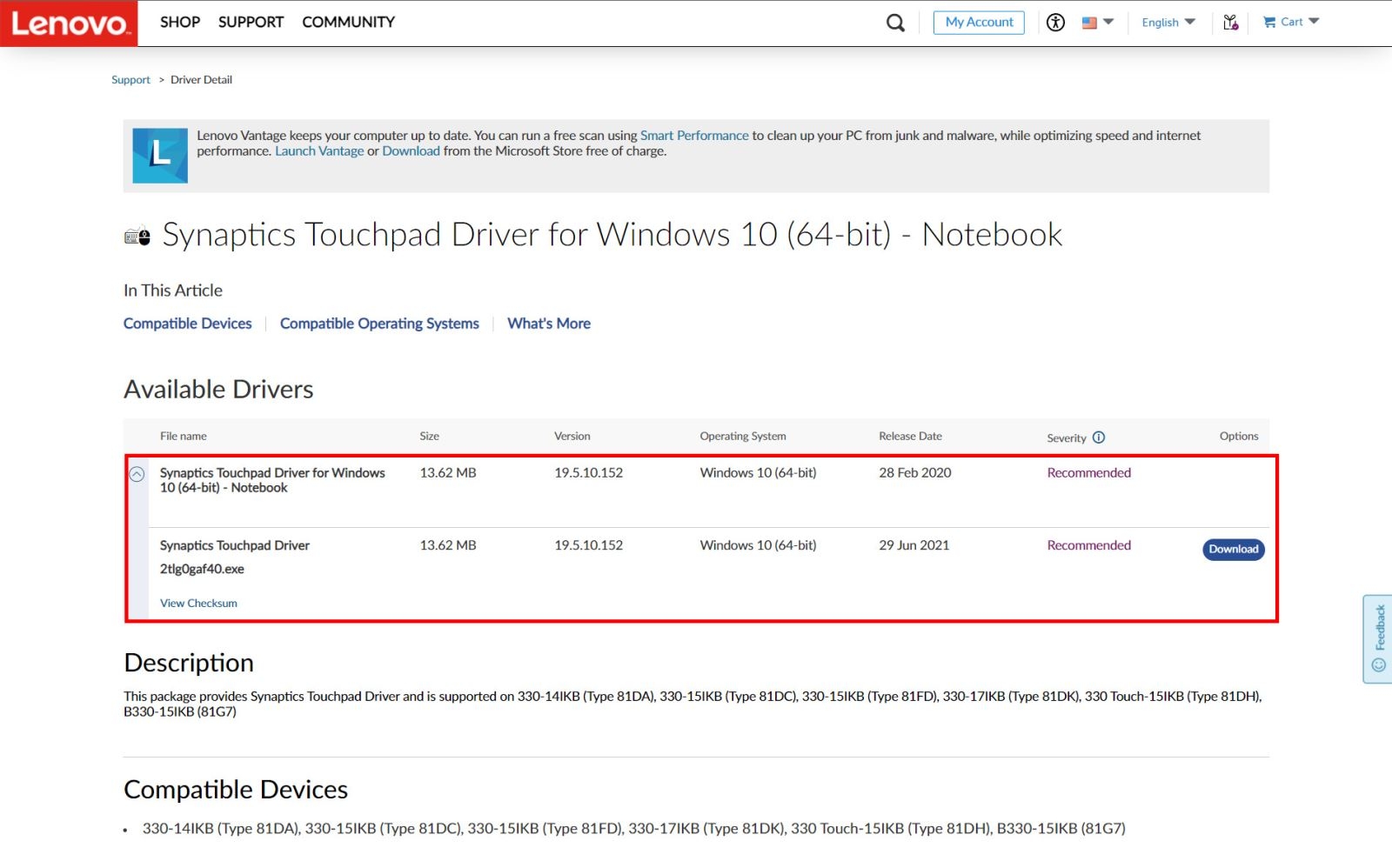The height and width of the screenshot is (868, 1392).
Task: Jump to Compatible Devices section link
Action: coord(187,324)
